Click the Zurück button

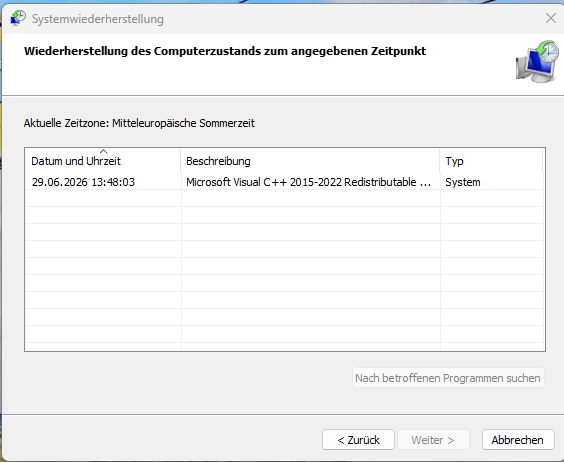point(358,440)
